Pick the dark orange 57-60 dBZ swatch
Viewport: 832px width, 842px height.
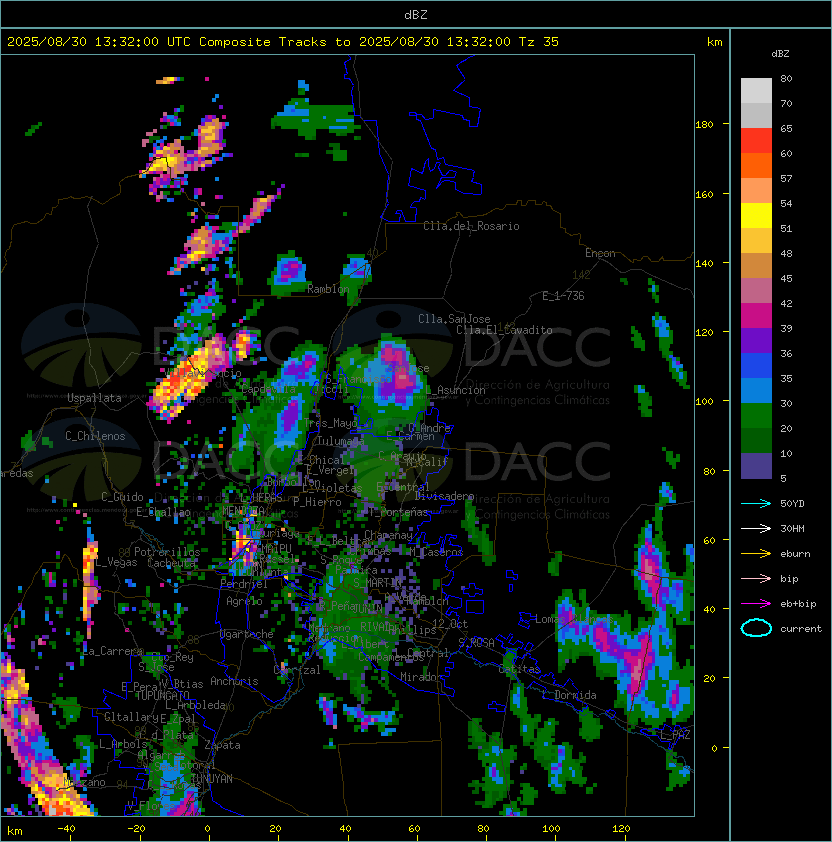[756, 165]
